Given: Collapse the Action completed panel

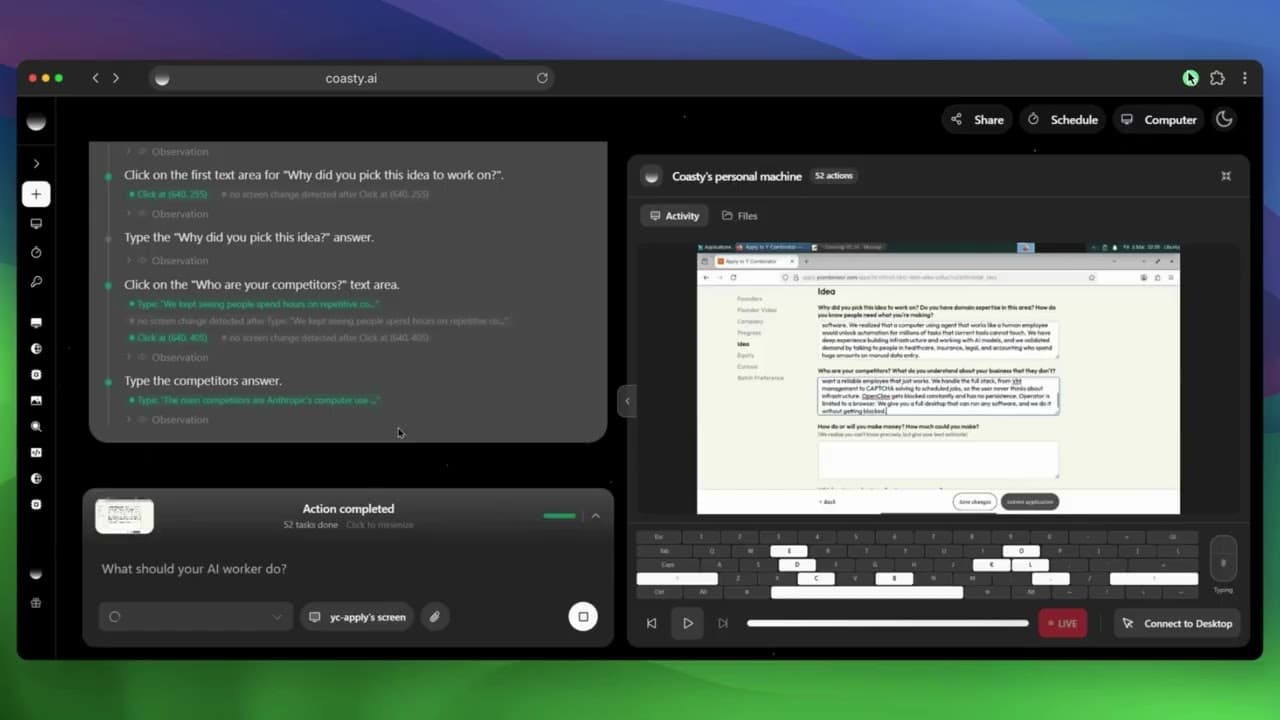Looking at the screenshot, I should pos(596,516).
